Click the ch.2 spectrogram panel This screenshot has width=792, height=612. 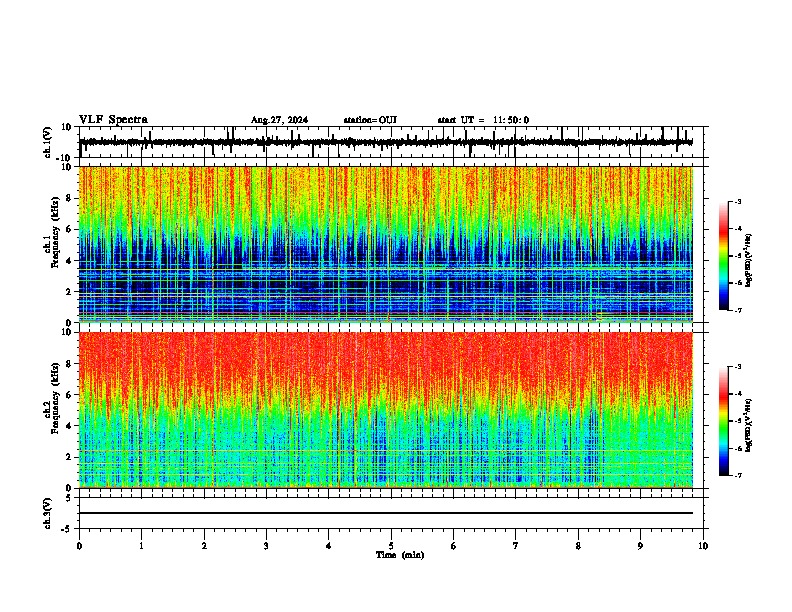click(x=386, y=410)
